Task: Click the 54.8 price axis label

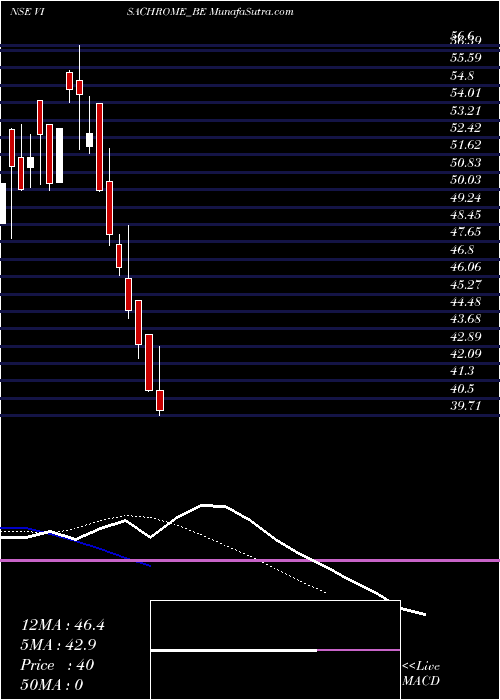Action: pos(462,75)
